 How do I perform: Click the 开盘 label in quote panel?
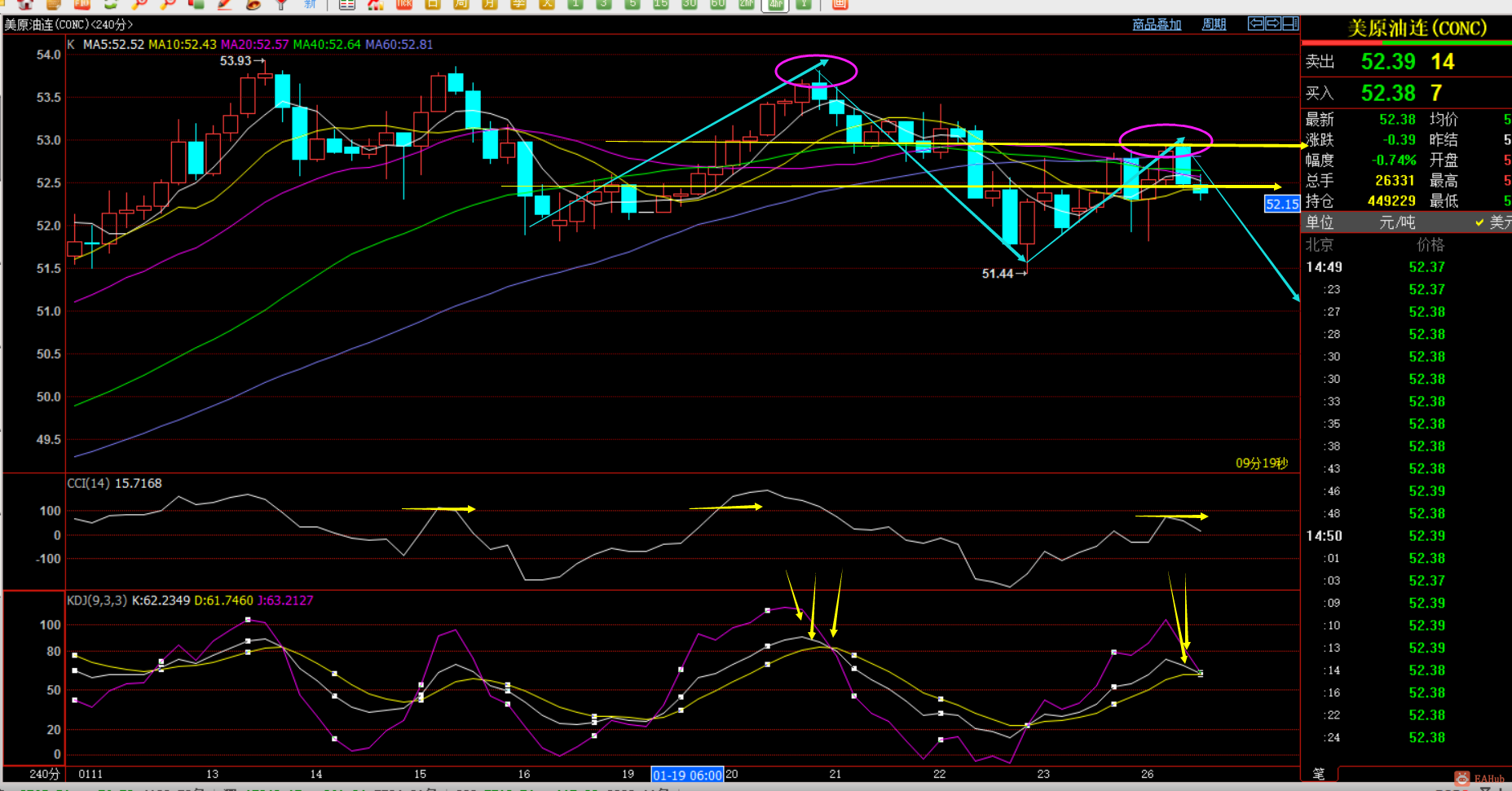[1444, 160]
